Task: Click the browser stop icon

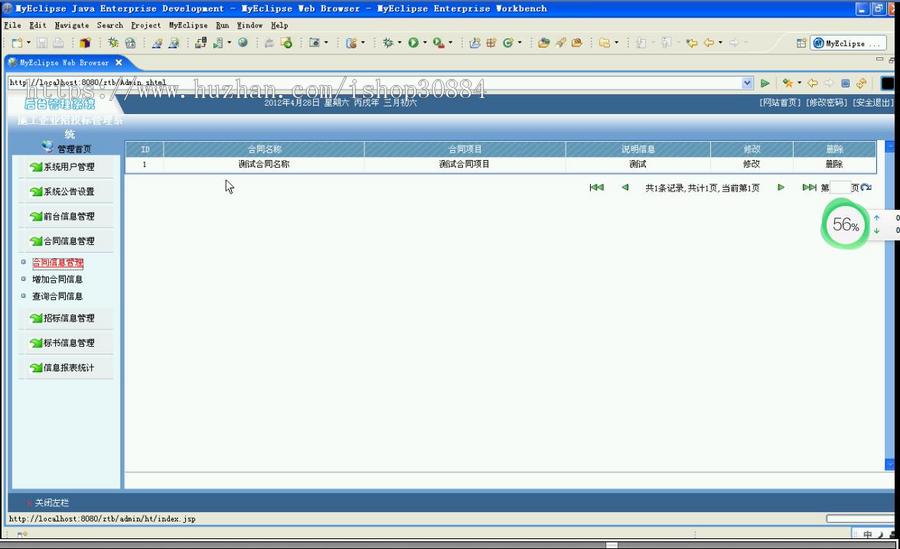Action: coord(845,83)
